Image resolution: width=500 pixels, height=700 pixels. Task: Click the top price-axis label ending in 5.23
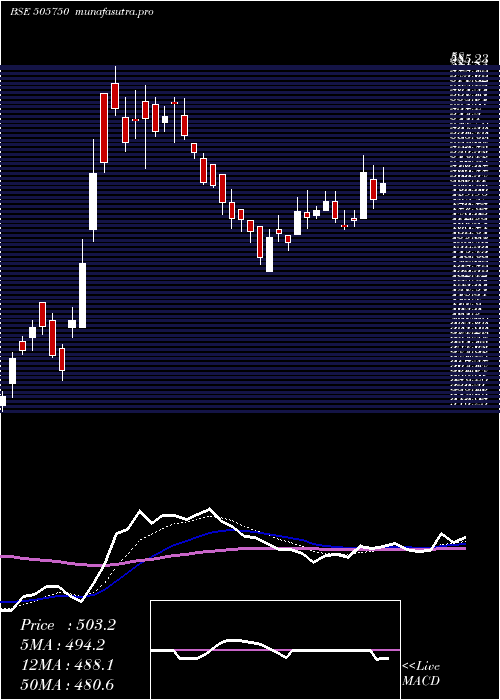pos(469,58)
